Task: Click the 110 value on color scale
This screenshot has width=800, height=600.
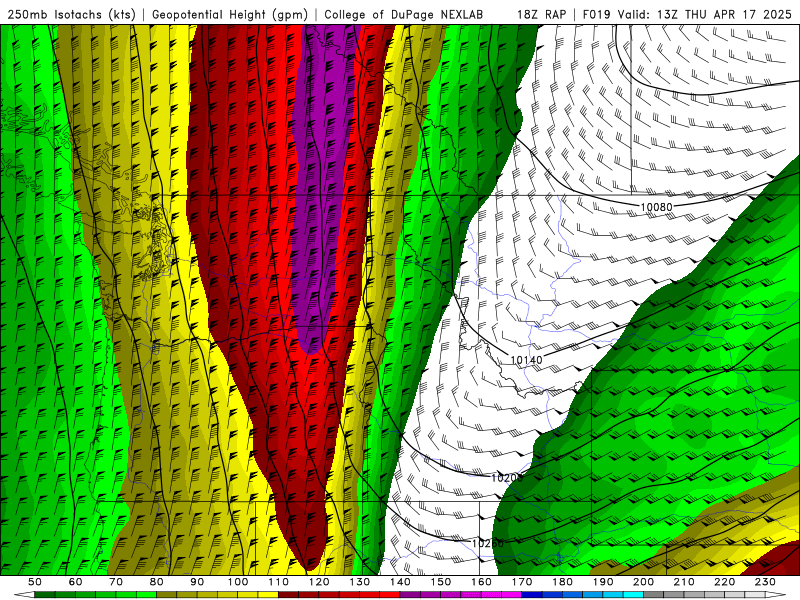Action: pyautogui.click(x=278, y=582)
